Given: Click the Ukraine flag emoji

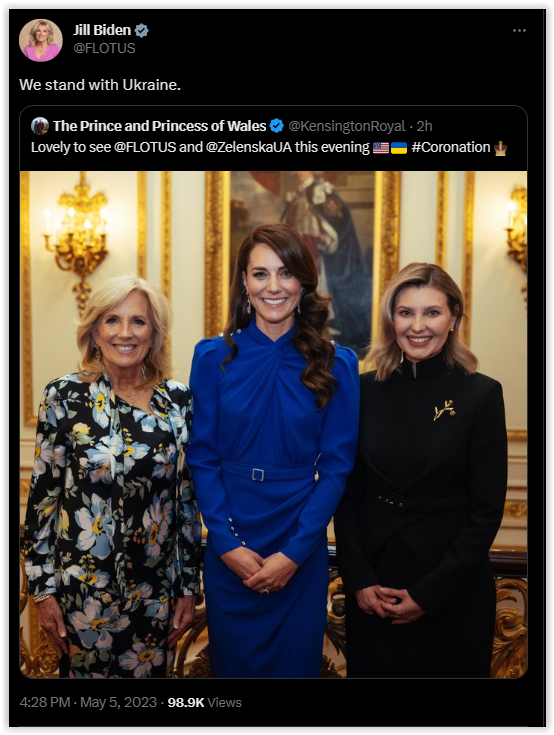Looking at the screenshot, I should (399, 148).
